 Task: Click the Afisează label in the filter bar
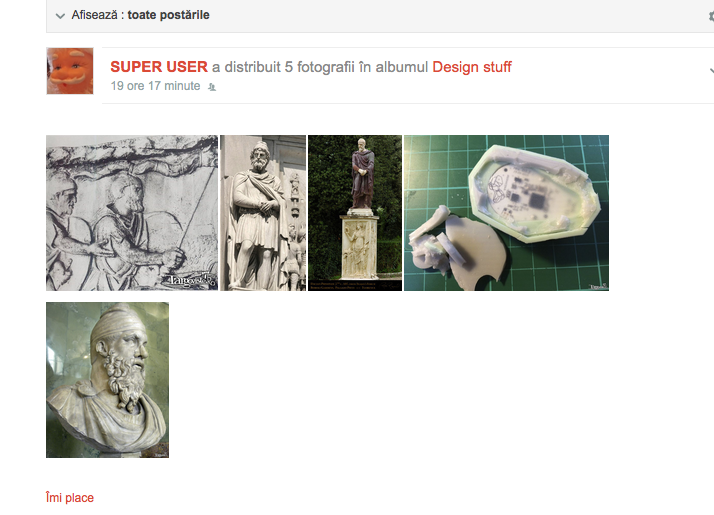coord(94,15)
